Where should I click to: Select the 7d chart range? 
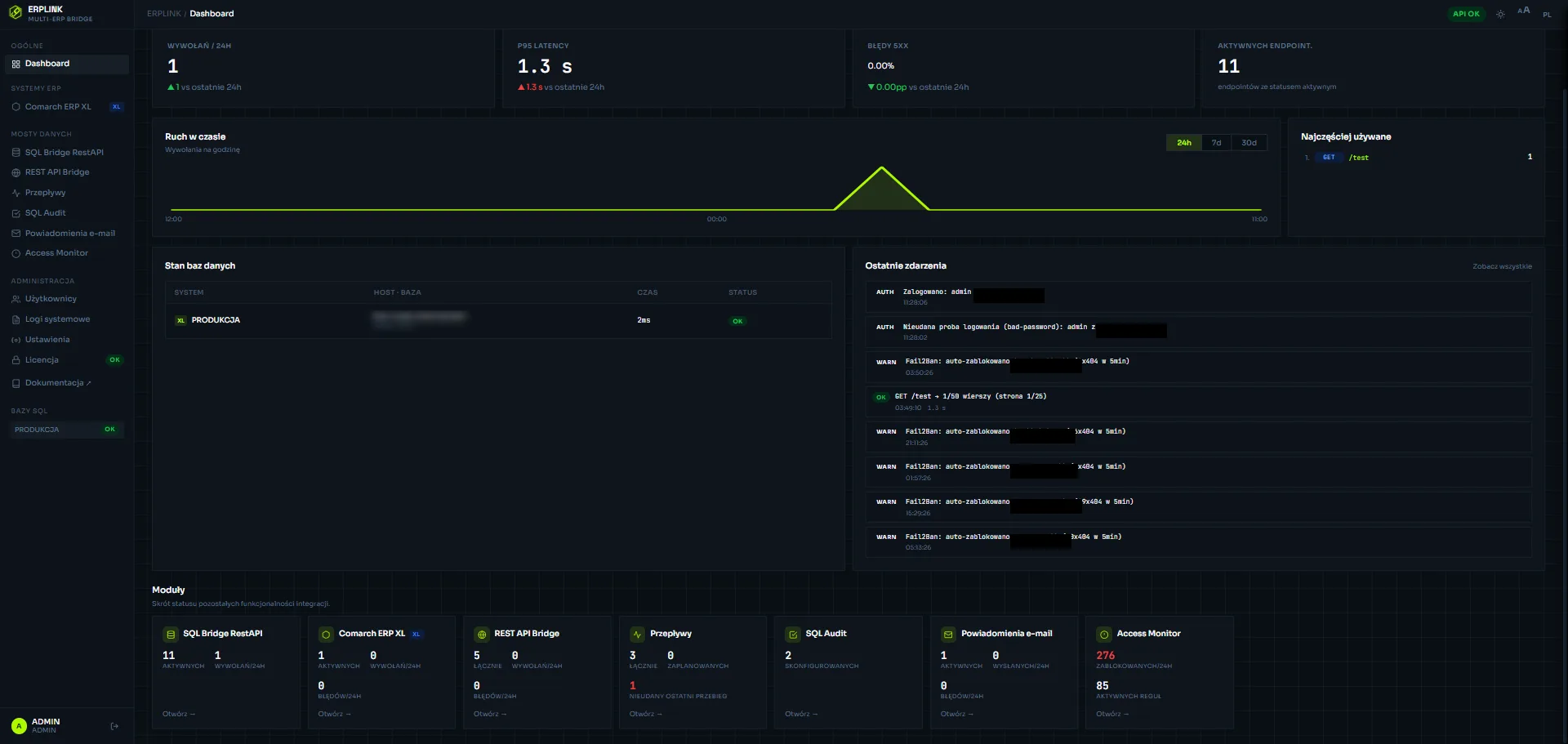[x=1216, y=143]
